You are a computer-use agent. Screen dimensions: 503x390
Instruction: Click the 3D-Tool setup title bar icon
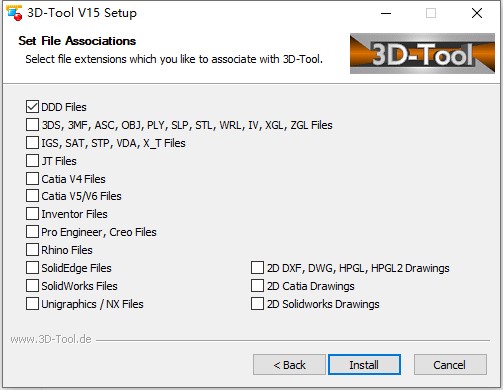[x=14, y=13]
